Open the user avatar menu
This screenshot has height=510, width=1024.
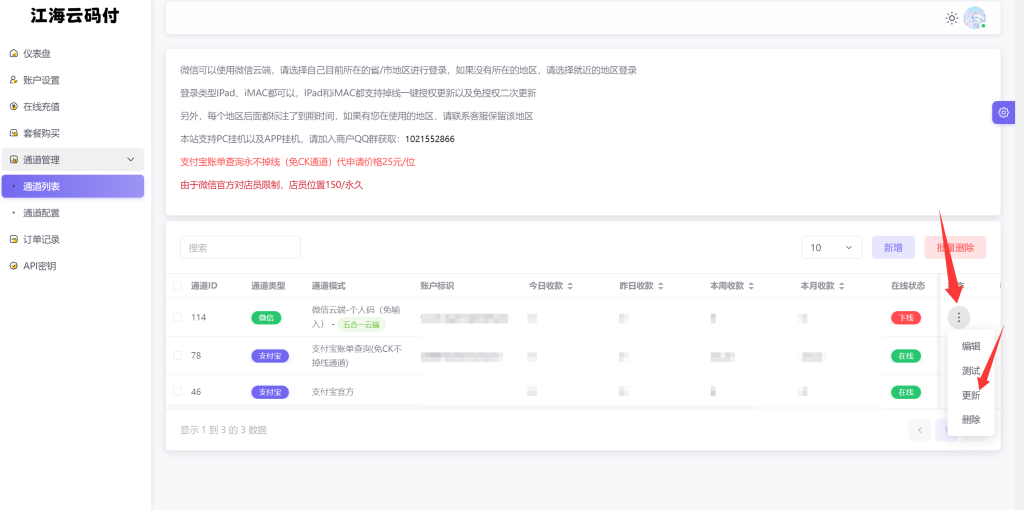click(974, 18)
